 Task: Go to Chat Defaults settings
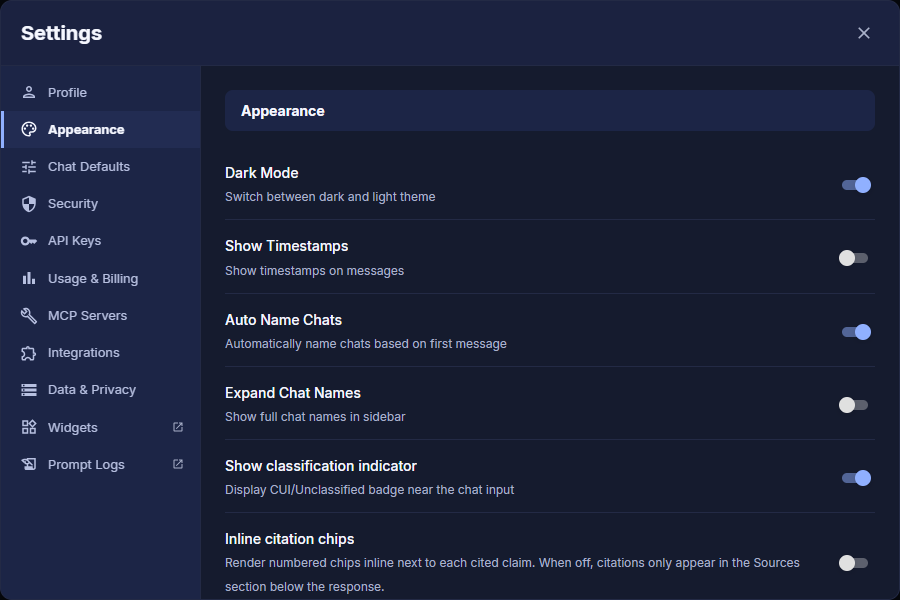point(101,167)
